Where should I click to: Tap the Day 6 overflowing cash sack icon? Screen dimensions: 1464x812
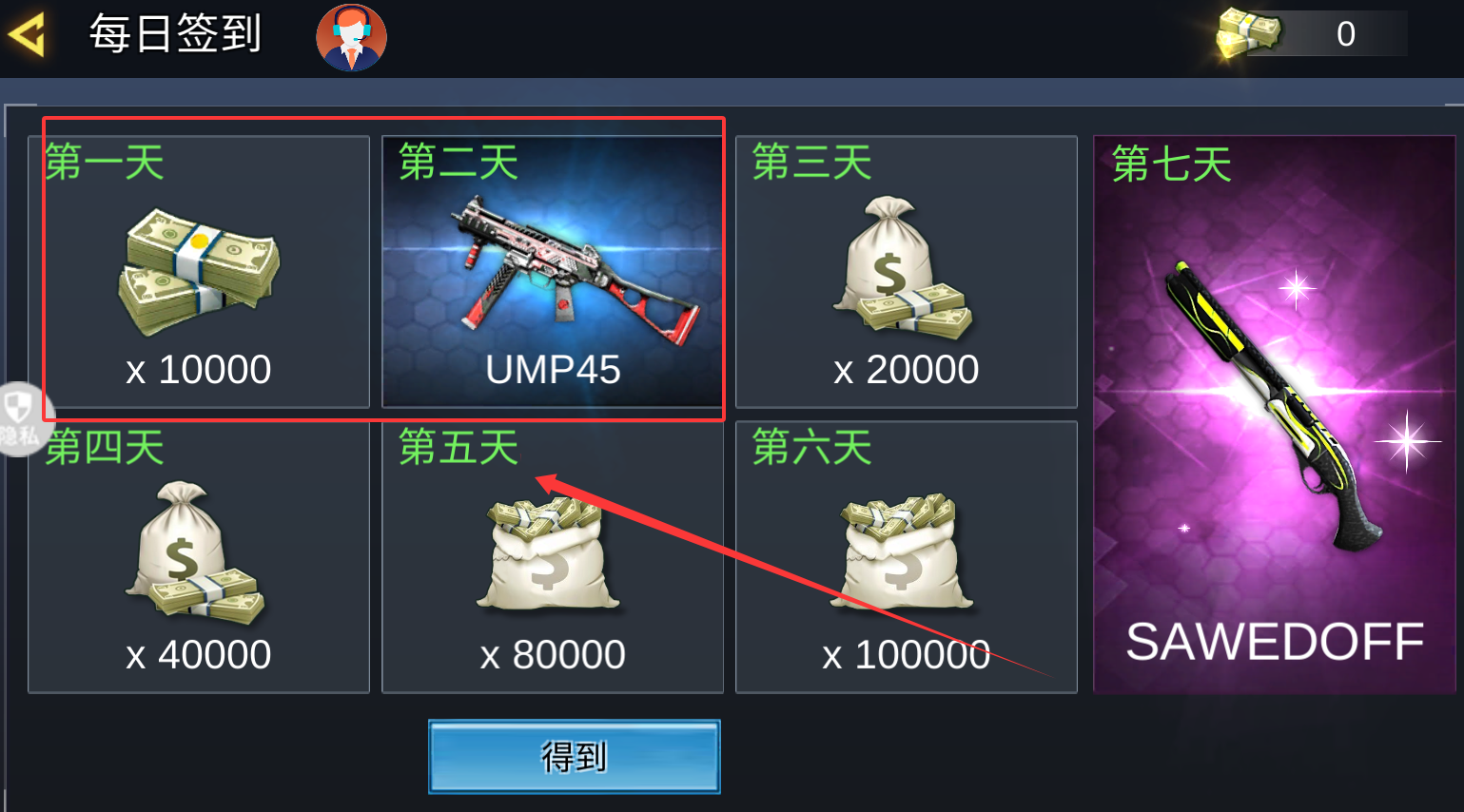(906, 551)
